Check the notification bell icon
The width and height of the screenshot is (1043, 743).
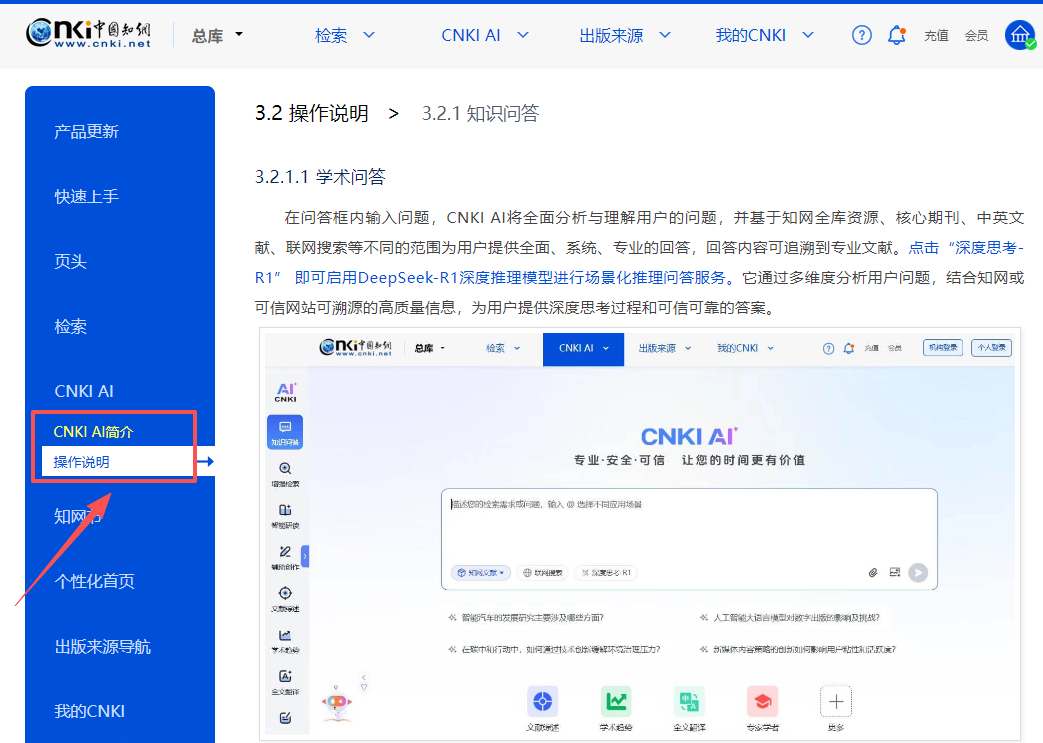pyautogui.click(x=896, y=35)
